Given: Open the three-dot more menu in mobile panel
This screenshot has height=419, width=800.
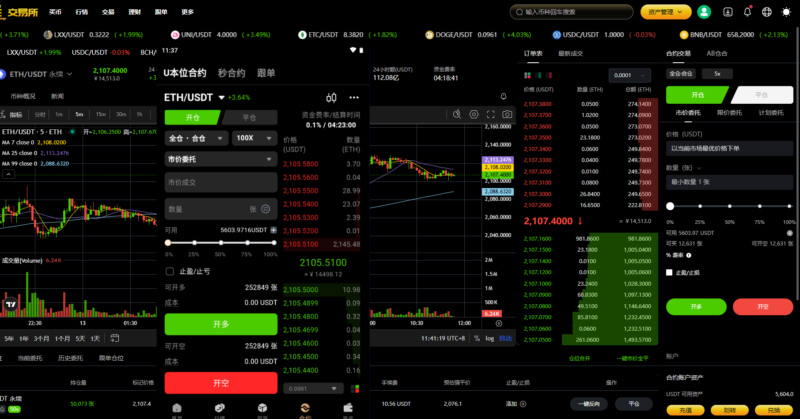Looking at the screenshot, I should point(353,97).
